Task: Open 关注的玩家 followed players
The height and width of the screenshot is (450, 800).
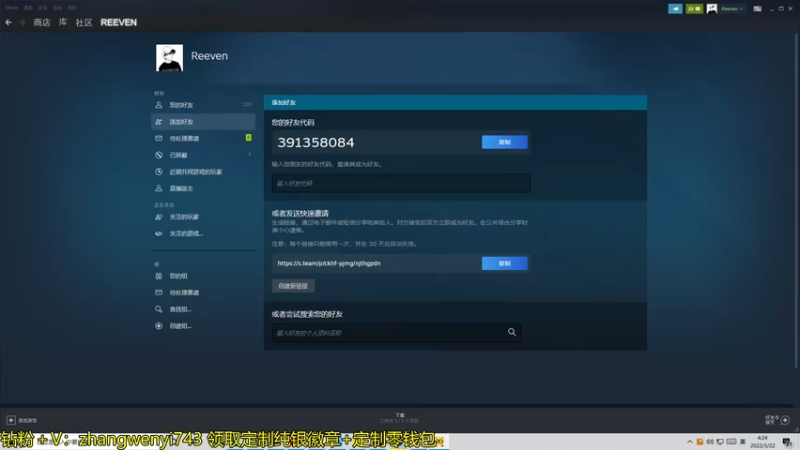Action: 203,217
